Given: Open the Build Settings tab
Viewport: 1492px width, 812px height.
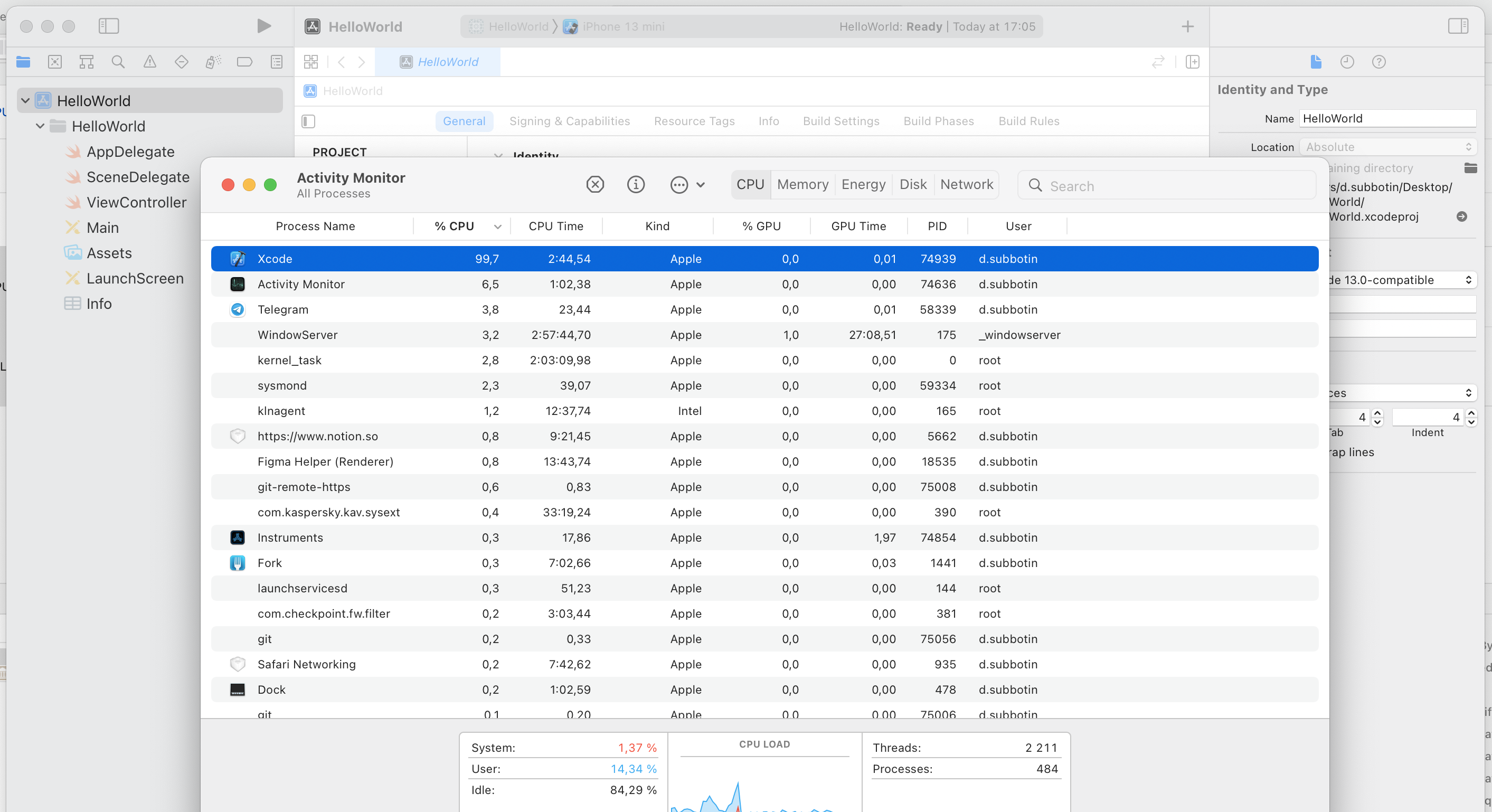Looking at the screenshot, I should pyautogui.click(x=841, y=121).
